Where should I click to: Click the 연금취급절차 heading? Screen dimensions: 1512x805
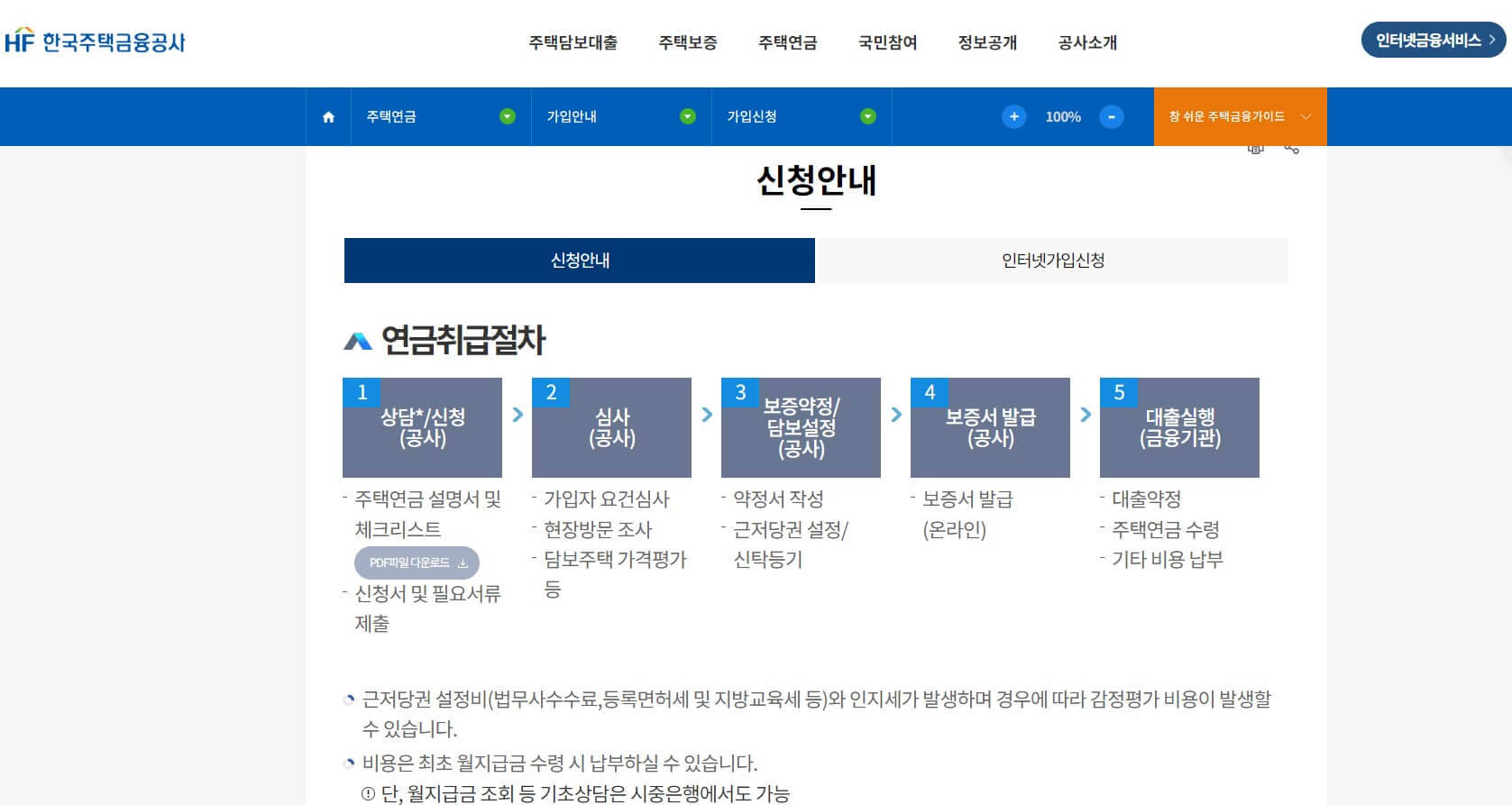pos(463,341)
